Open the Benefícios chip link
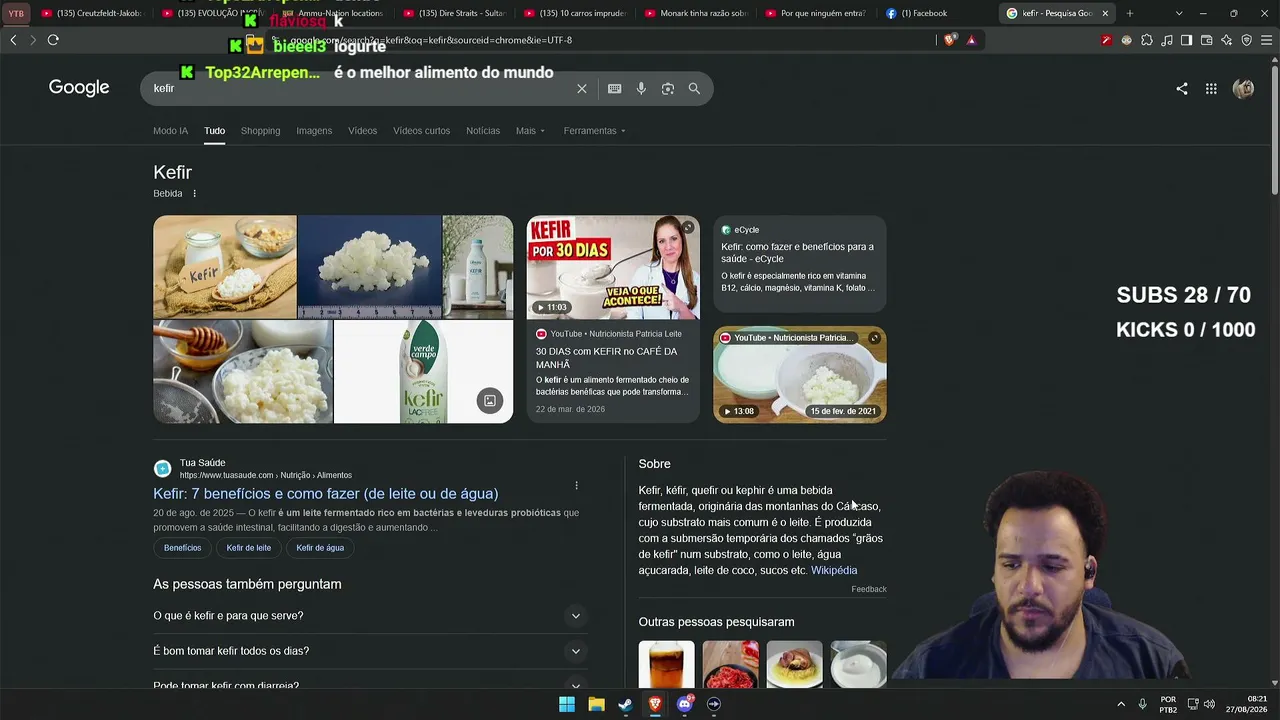The width and height of the screenshot is (1280, 720). click(183, 548)
